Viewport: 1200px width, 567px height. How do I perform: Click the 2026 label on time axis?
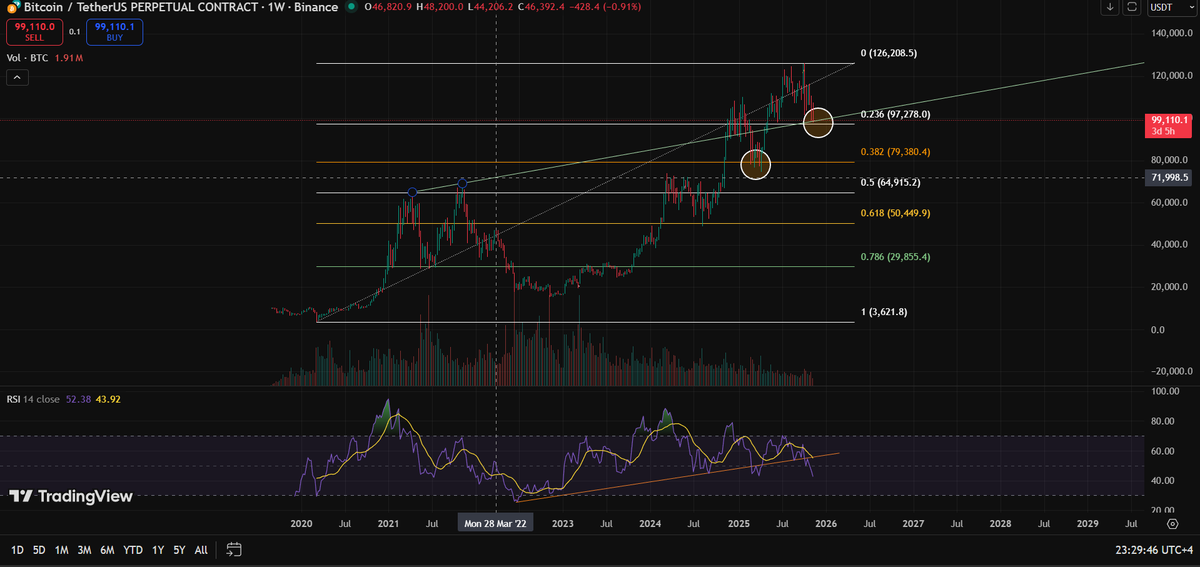825,523
